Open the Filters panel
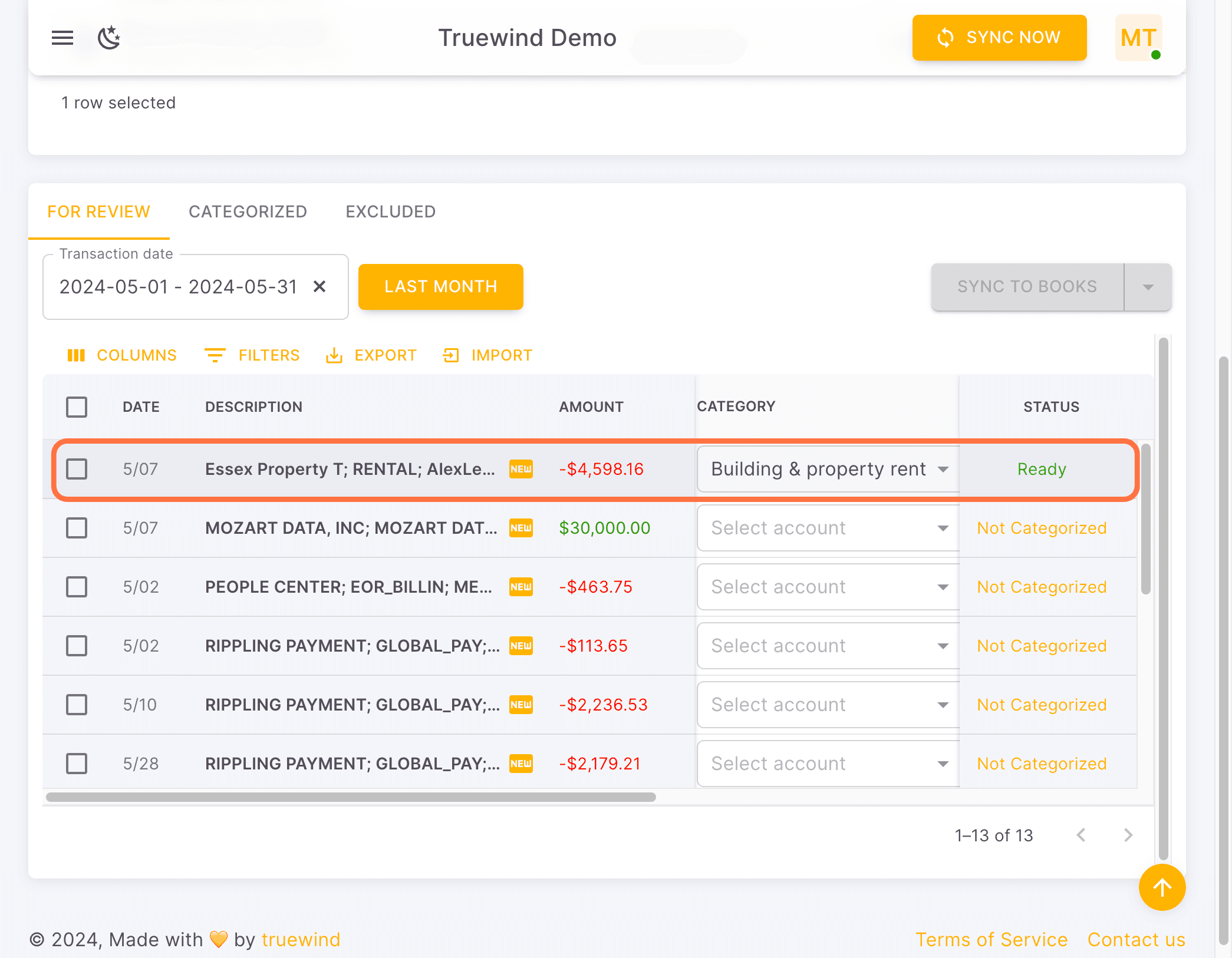The image size is (1232, 958). pos(215,355)
